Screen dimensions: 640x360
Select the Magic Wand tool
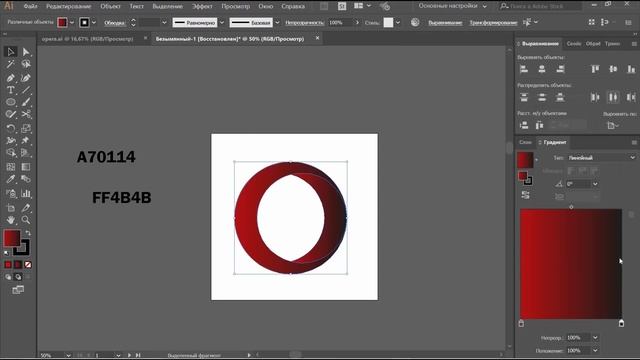click(11, 64)
